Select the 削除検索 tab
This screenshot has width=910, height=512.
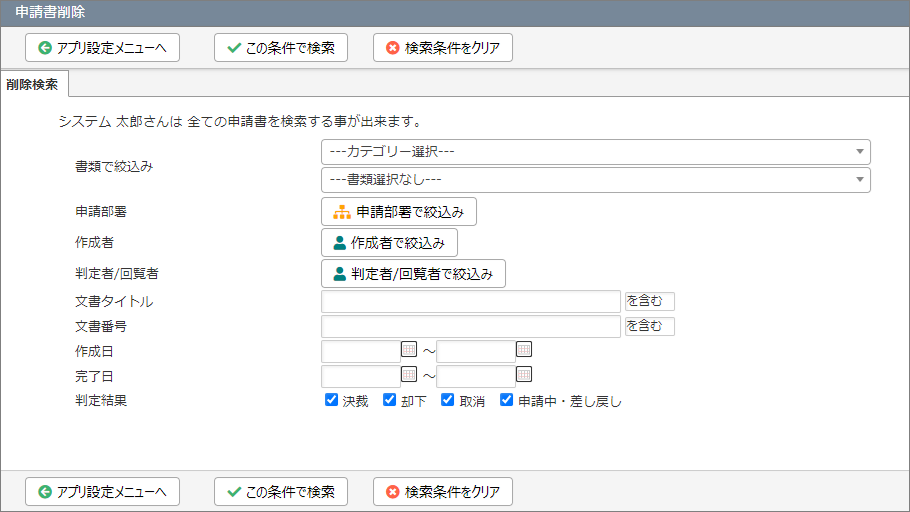coord(33,84)
